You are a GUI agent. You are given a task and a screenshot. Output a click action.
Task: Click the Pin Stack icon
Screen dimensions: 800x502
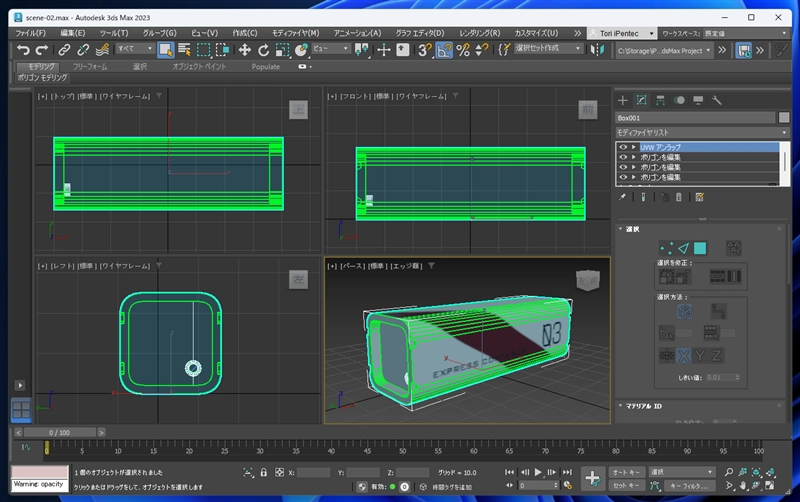623,197
